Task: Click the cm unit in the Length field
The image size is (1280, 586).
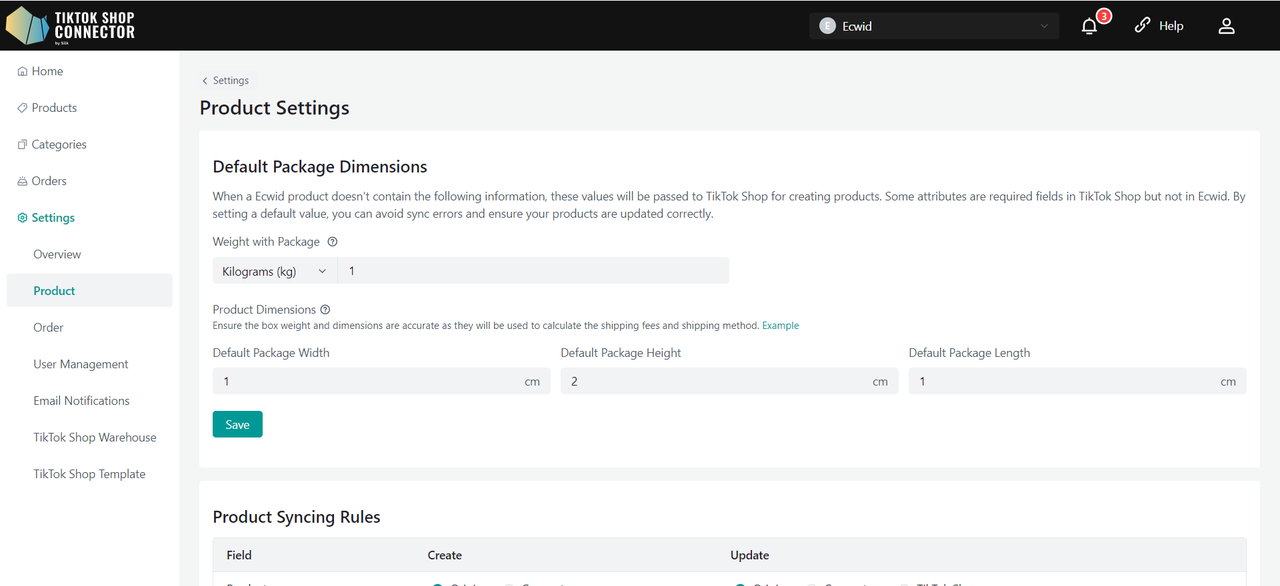Action: [x=1228, y=382]
